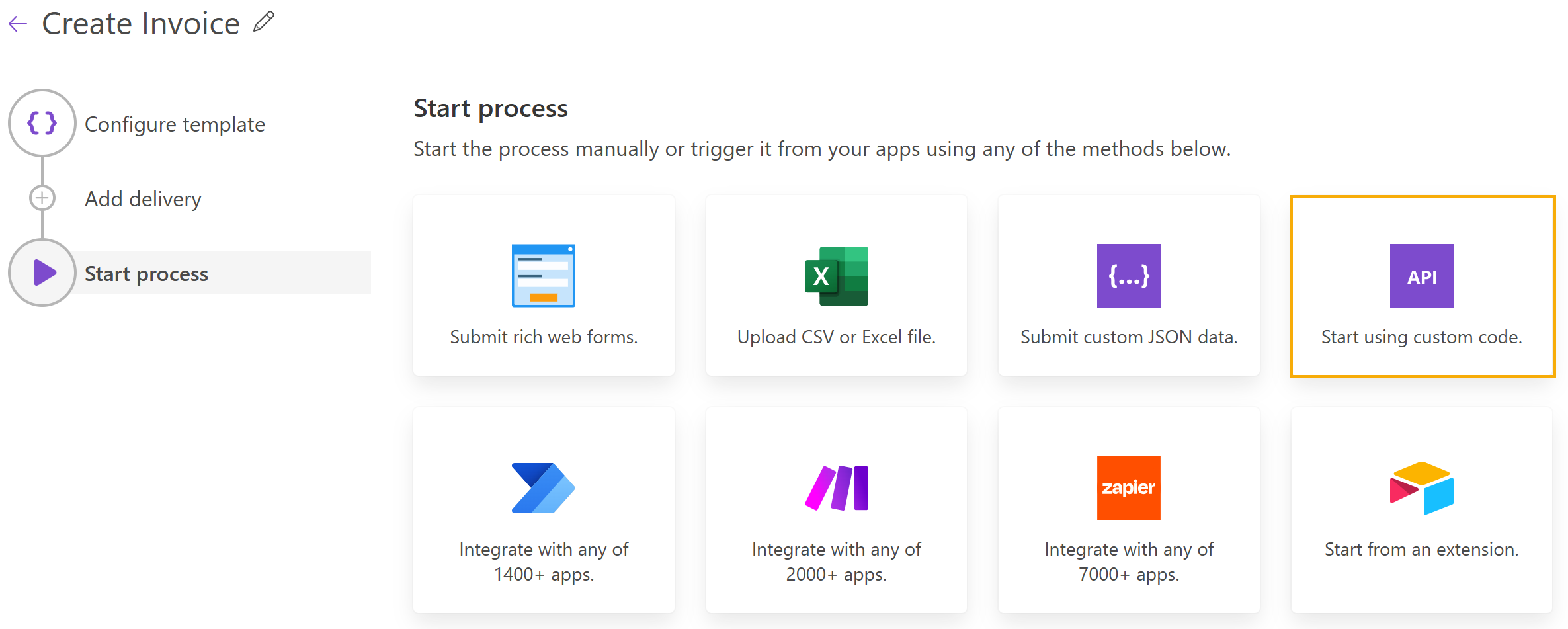Open Configure template step
1568x629 pixels.
point(175,124)
